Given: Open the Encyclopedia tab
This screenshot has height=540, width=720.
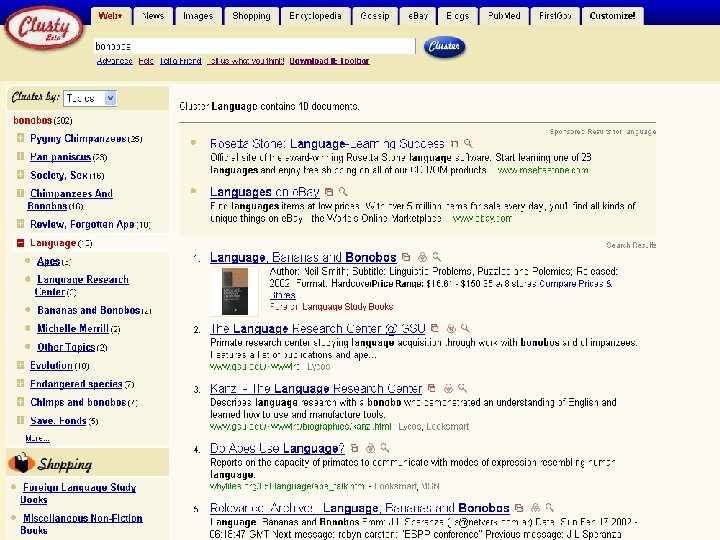Looking at the screenshot, I should click(315, 16).
